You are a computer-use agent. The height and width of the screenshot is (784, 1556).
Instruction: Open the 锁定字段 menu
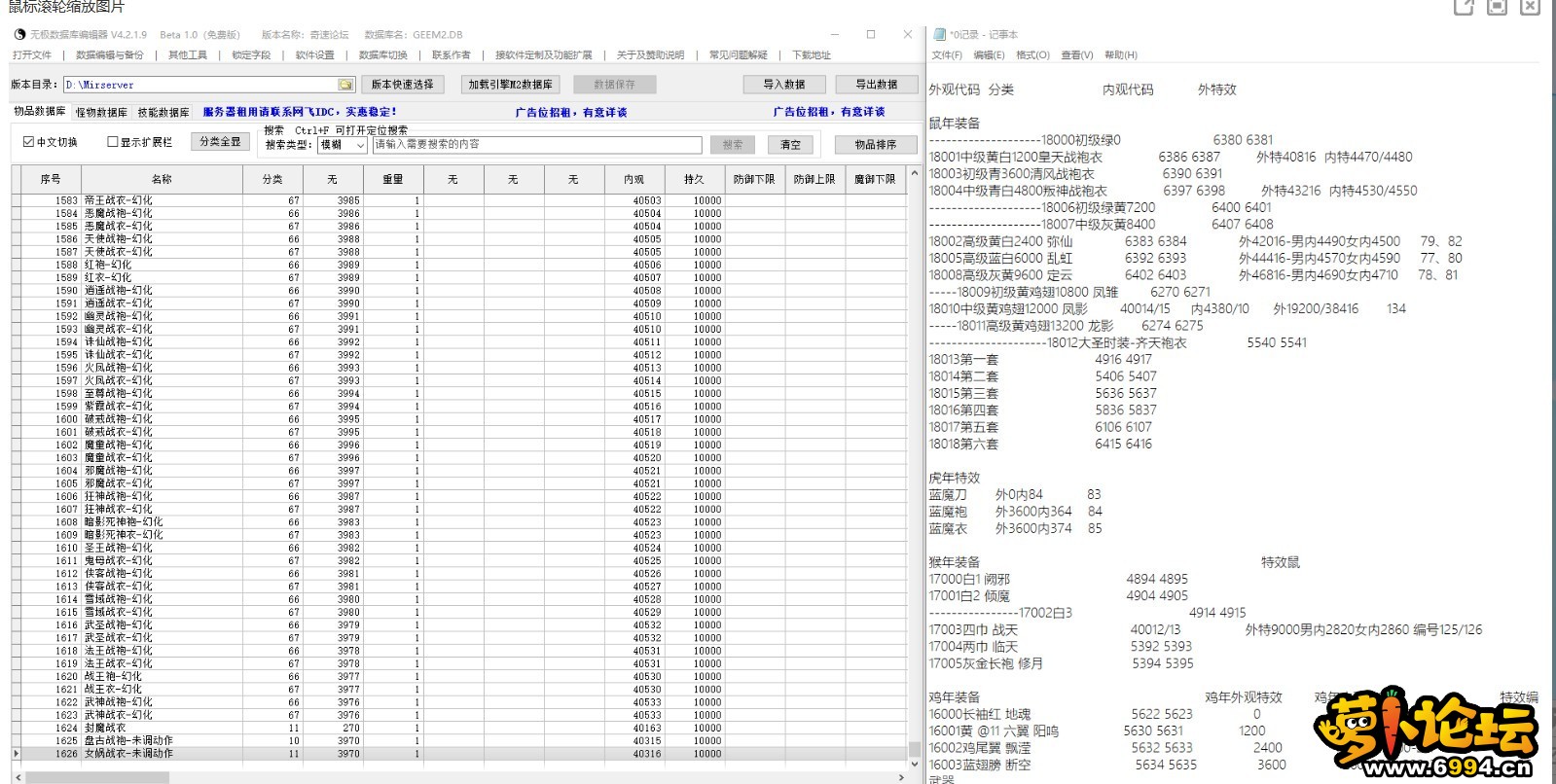point(251,55)
